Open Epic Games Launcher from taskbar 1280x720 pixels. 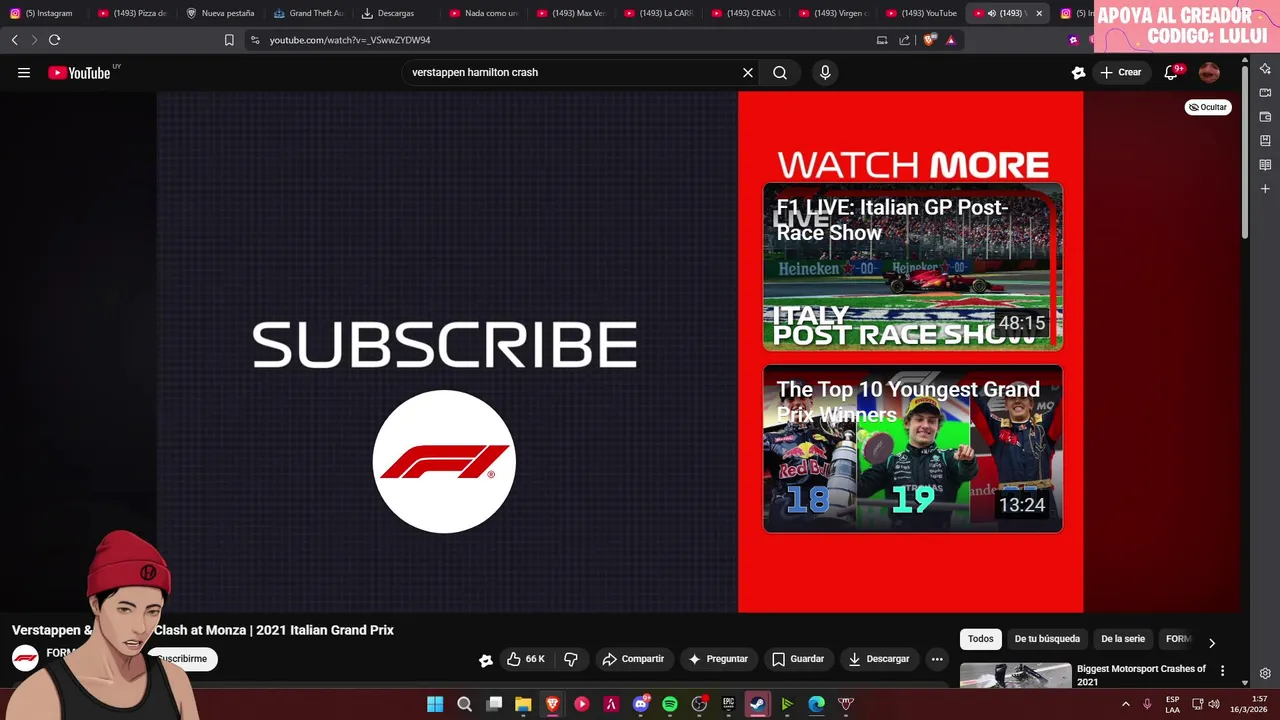(729, 704)
